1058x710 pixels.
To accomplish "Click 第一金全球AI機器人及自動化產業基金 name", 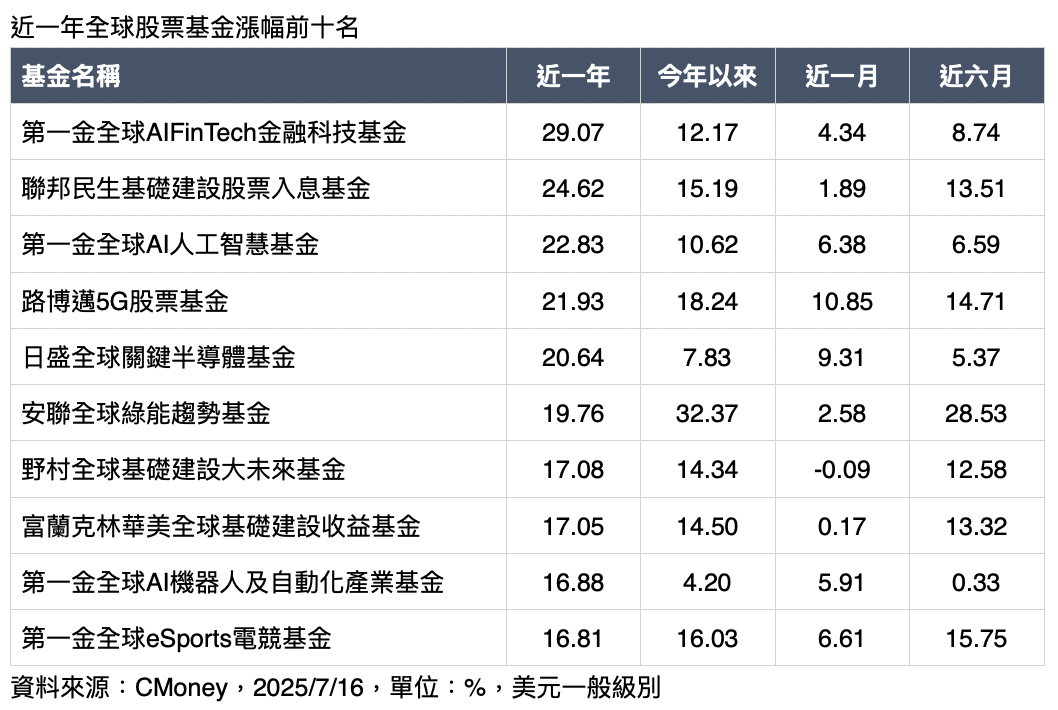I will [x=232, y=582].
